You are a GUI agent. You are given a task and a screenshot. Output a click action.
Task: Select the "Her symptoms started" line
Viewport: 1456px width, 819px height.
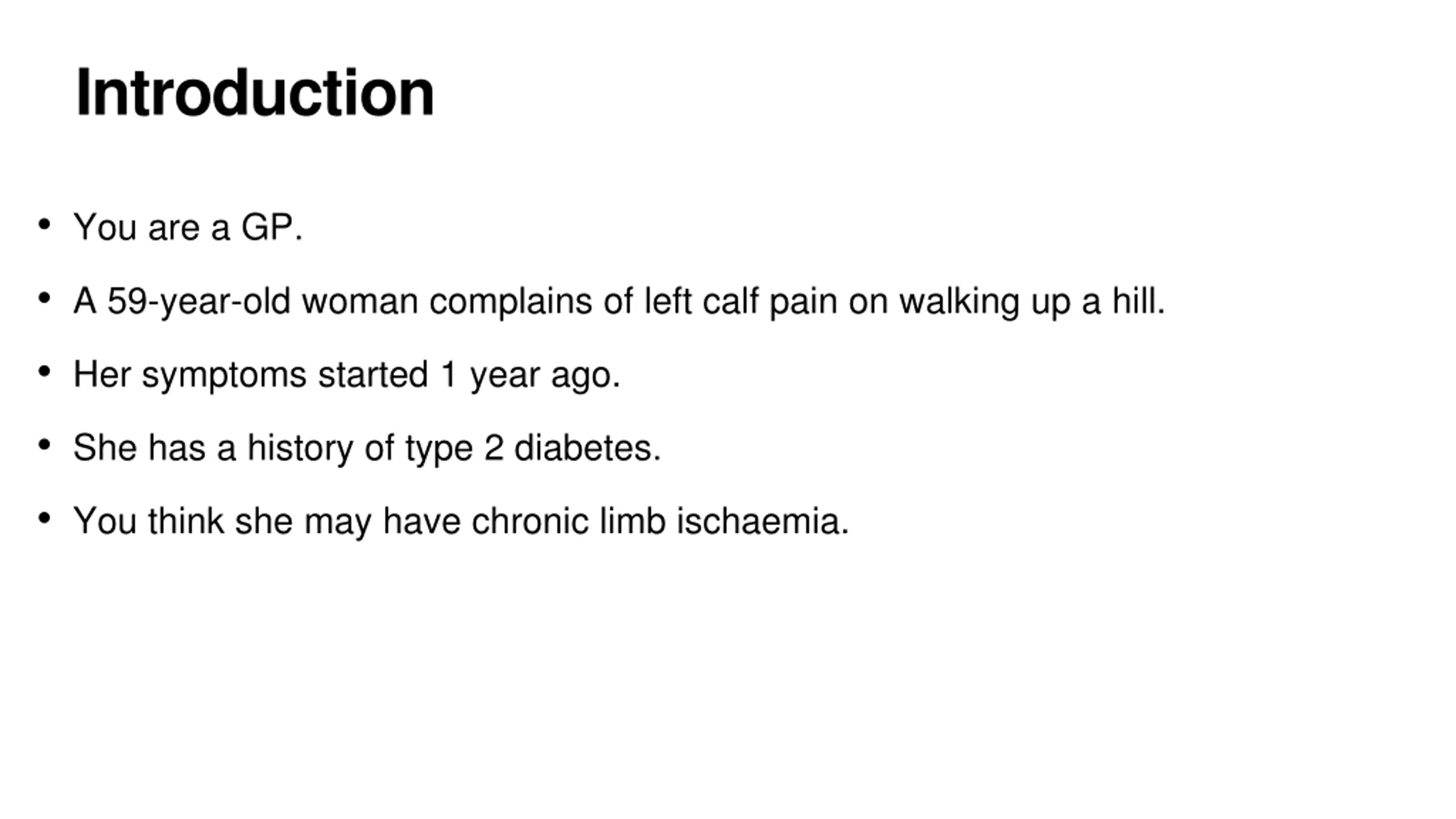click(x=347, y=374)
